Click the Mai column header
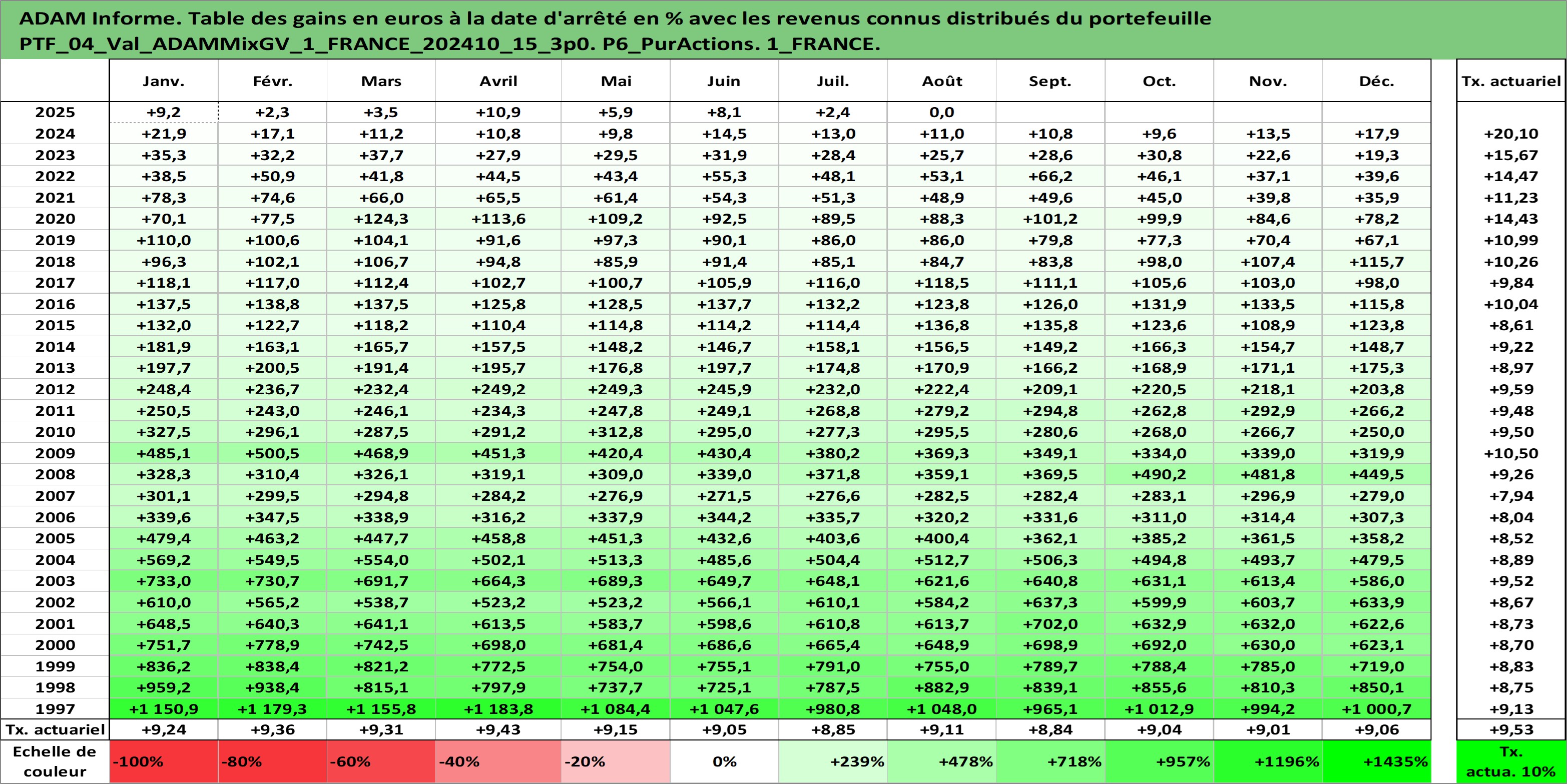1567x784 pixels. click(x=616, y=81)
